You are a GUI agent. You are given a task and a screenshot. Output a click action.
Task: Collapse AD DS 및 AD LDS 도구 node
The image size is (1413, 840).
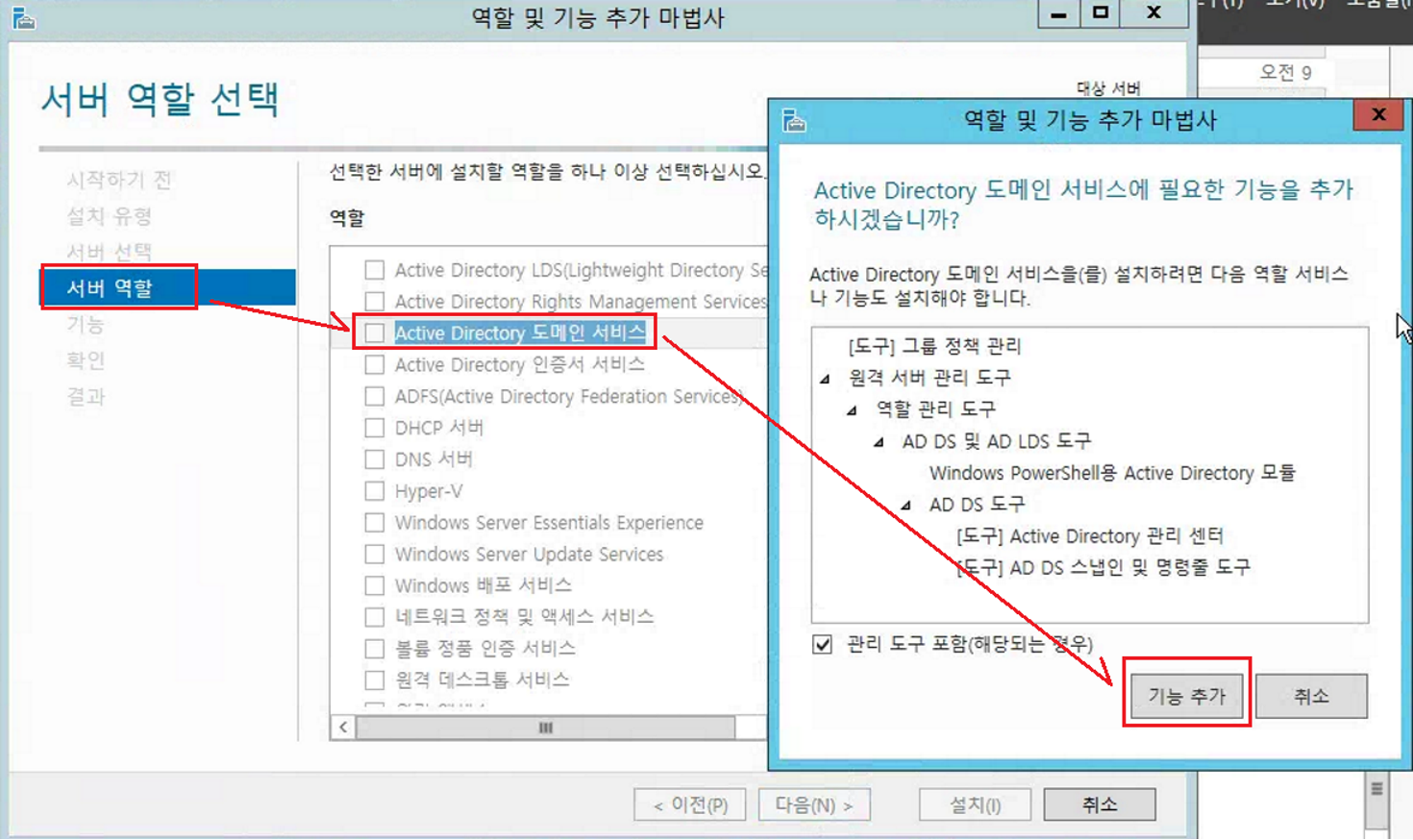point(879,442)
